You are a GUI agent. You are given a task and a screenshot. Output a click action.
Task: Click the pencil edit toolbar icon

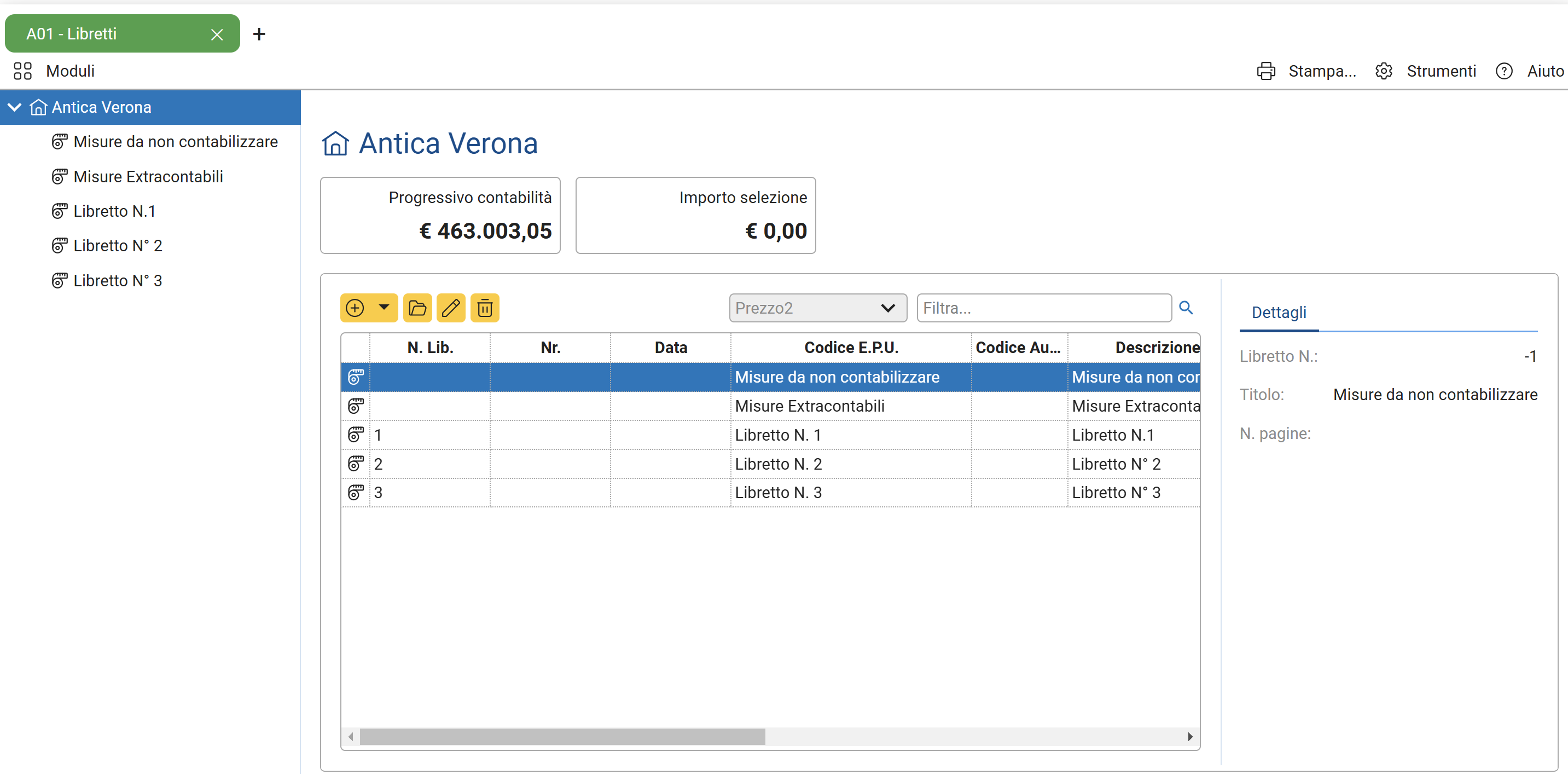(x=451, y=308)
